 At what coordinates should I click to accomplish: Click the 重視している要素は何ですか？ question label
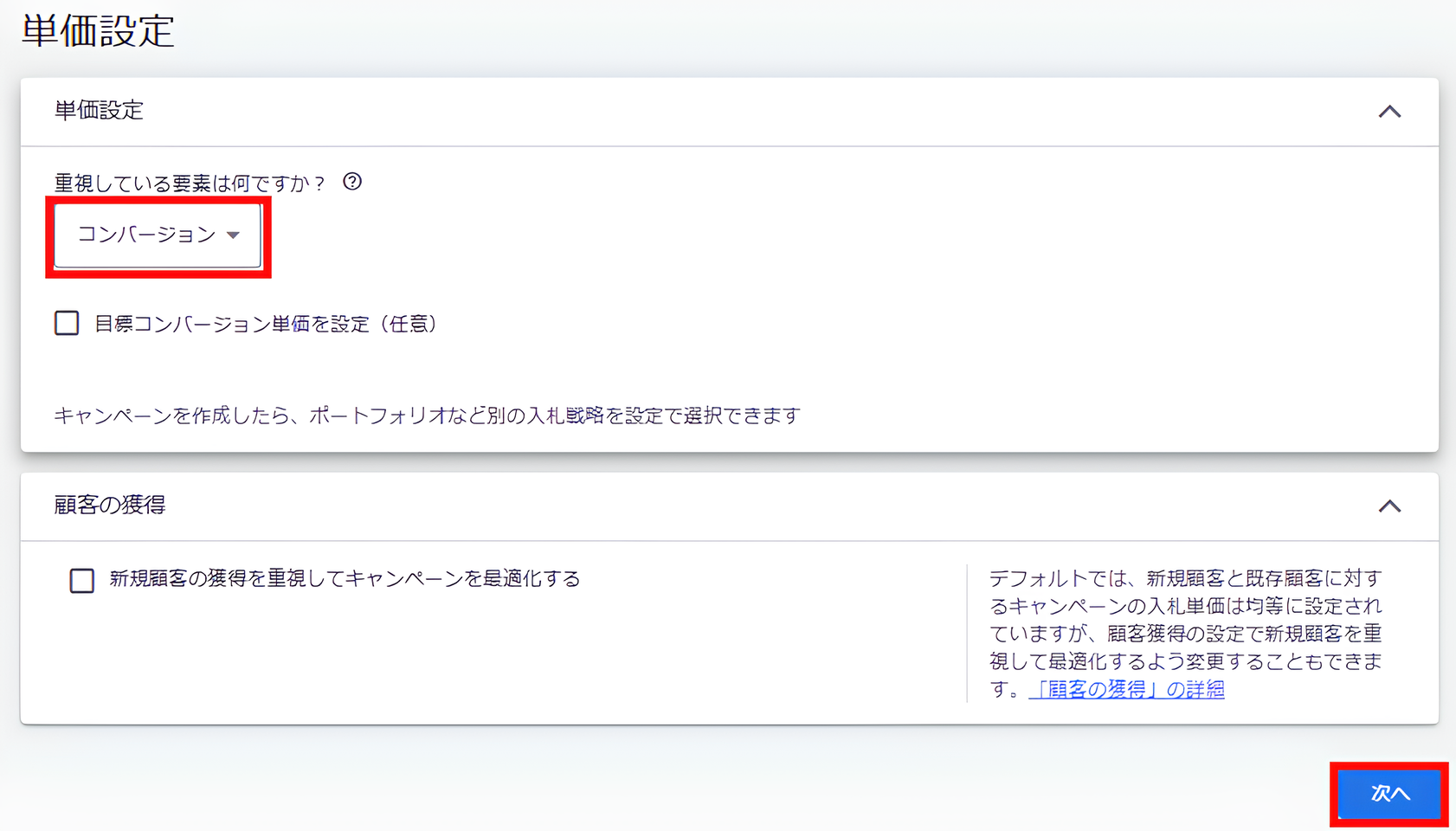(190, 184)
